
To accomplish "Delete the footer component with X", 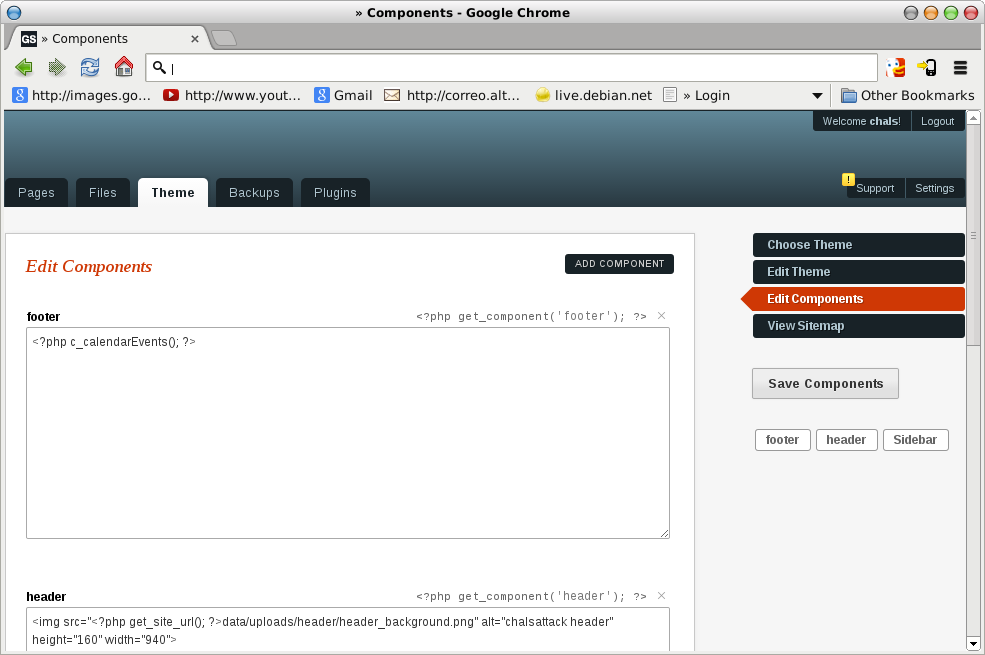I will pos(661,316).
